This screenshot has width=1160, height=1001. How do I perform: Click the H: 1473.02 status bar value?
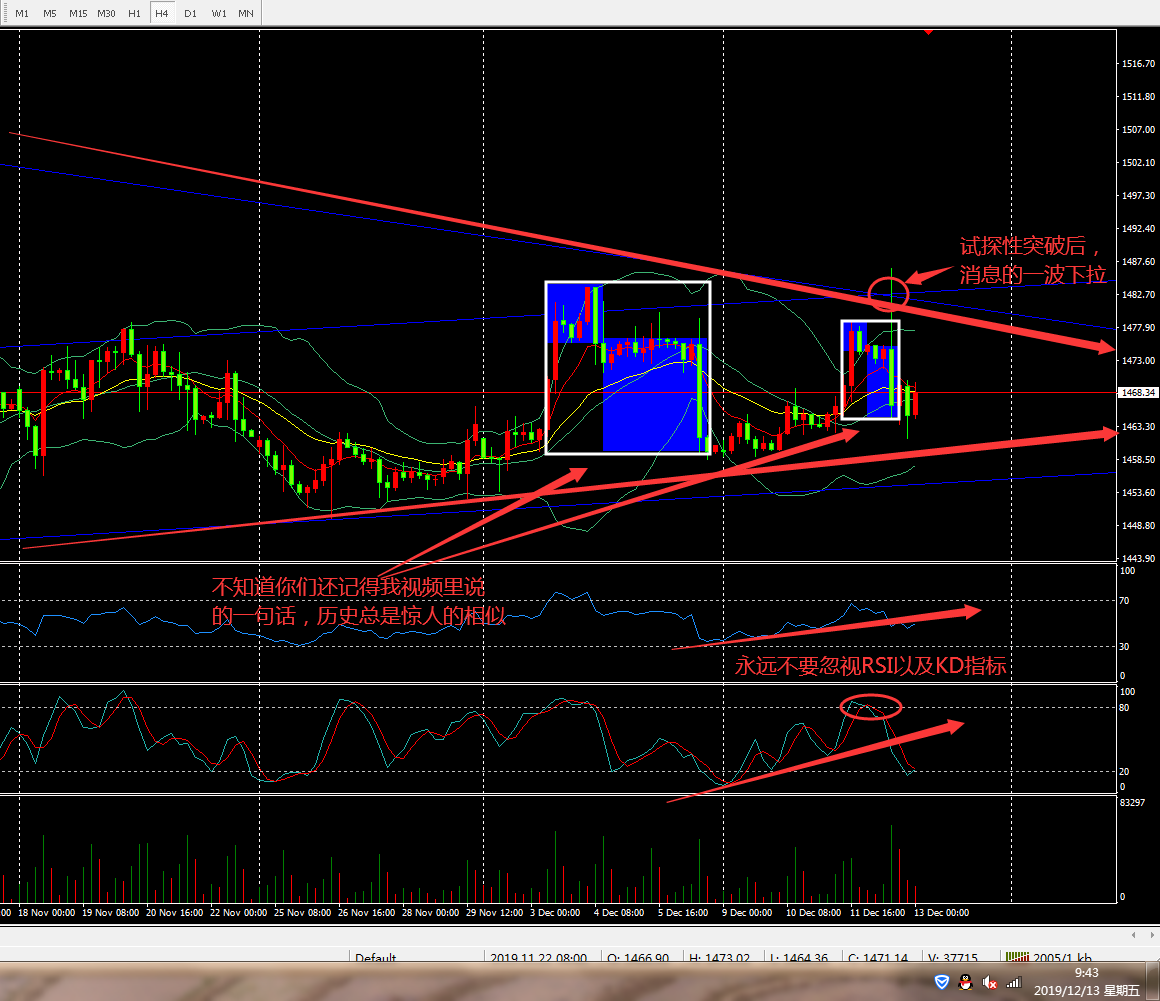(x=719, y=957)
